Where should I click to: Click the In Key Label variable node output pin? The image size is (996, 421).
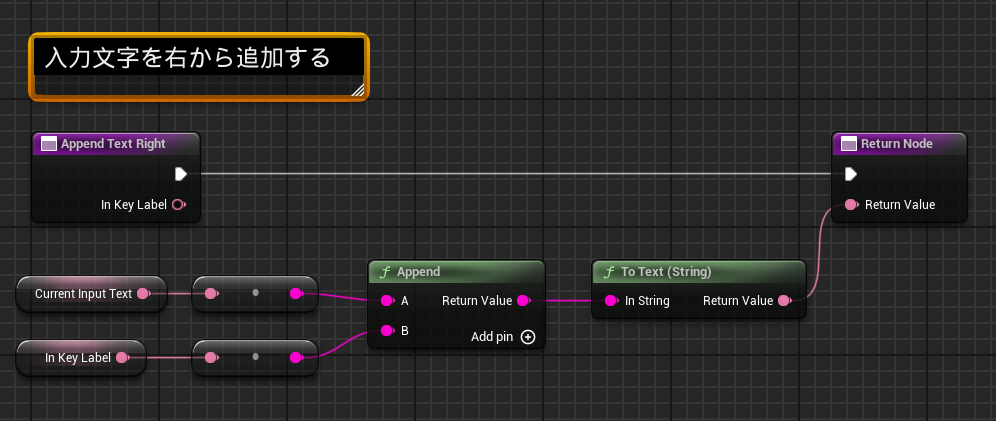click(123, 358)
